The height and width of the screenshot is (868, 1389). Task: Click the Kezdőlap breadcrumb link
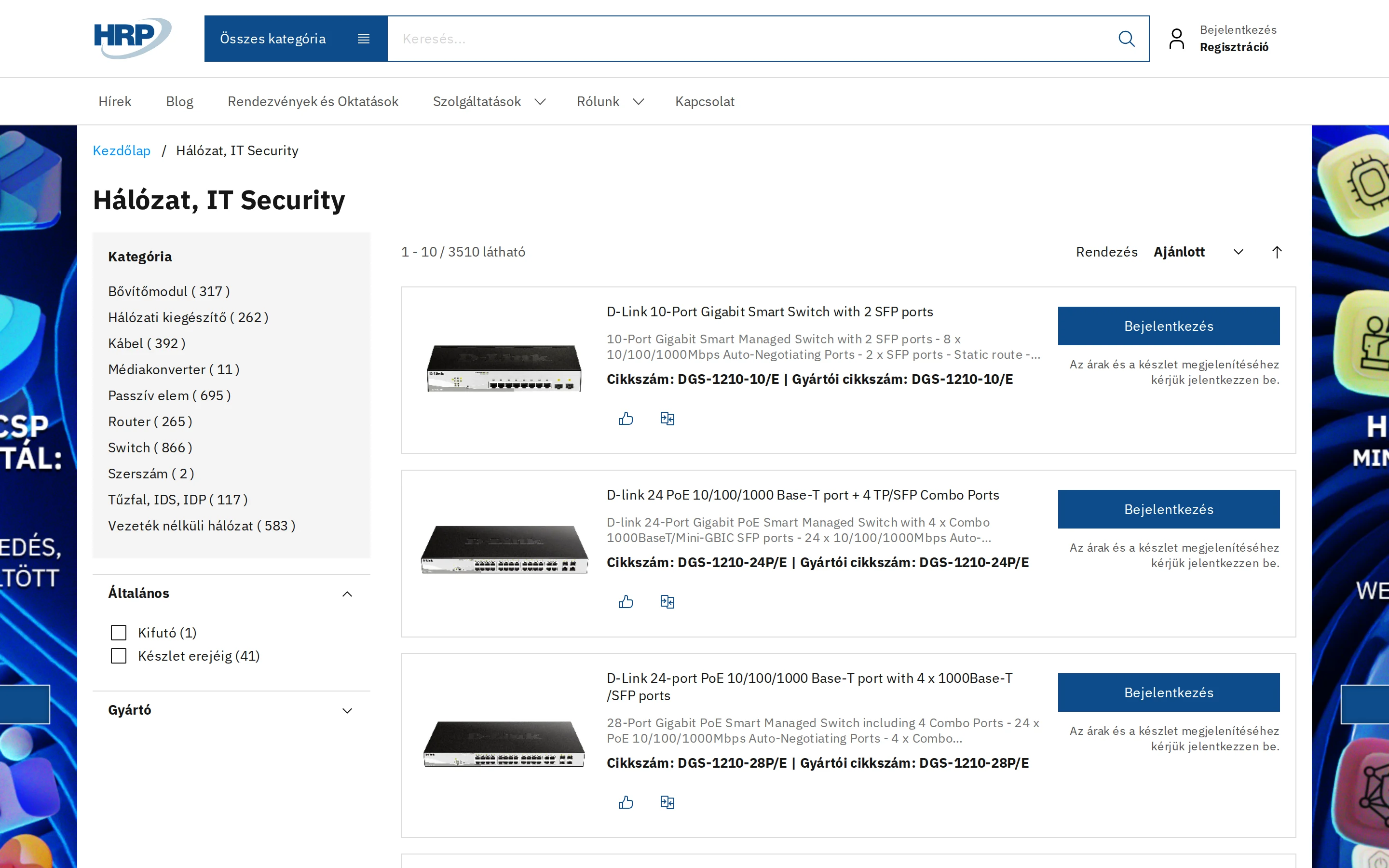tap(122, 150)
